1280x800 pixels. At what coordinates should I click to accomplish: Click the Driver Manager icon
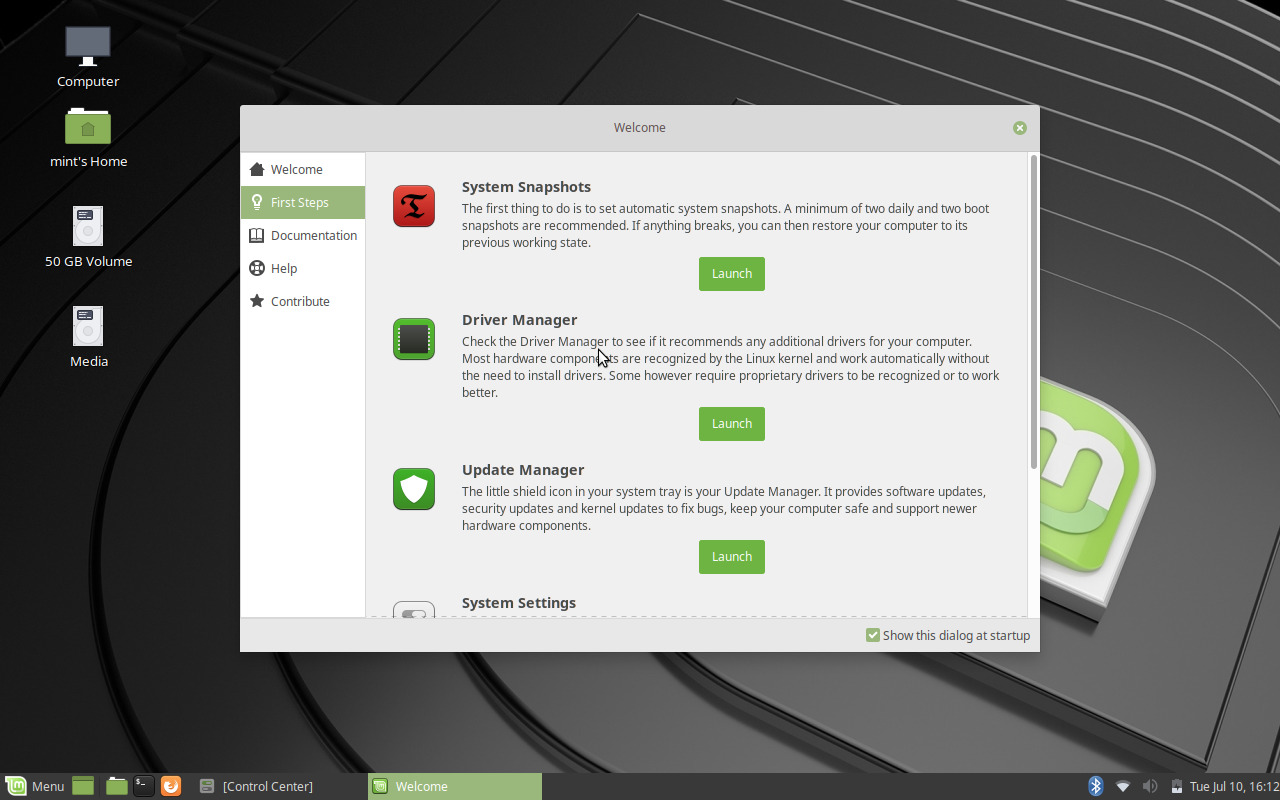point(413,339)
